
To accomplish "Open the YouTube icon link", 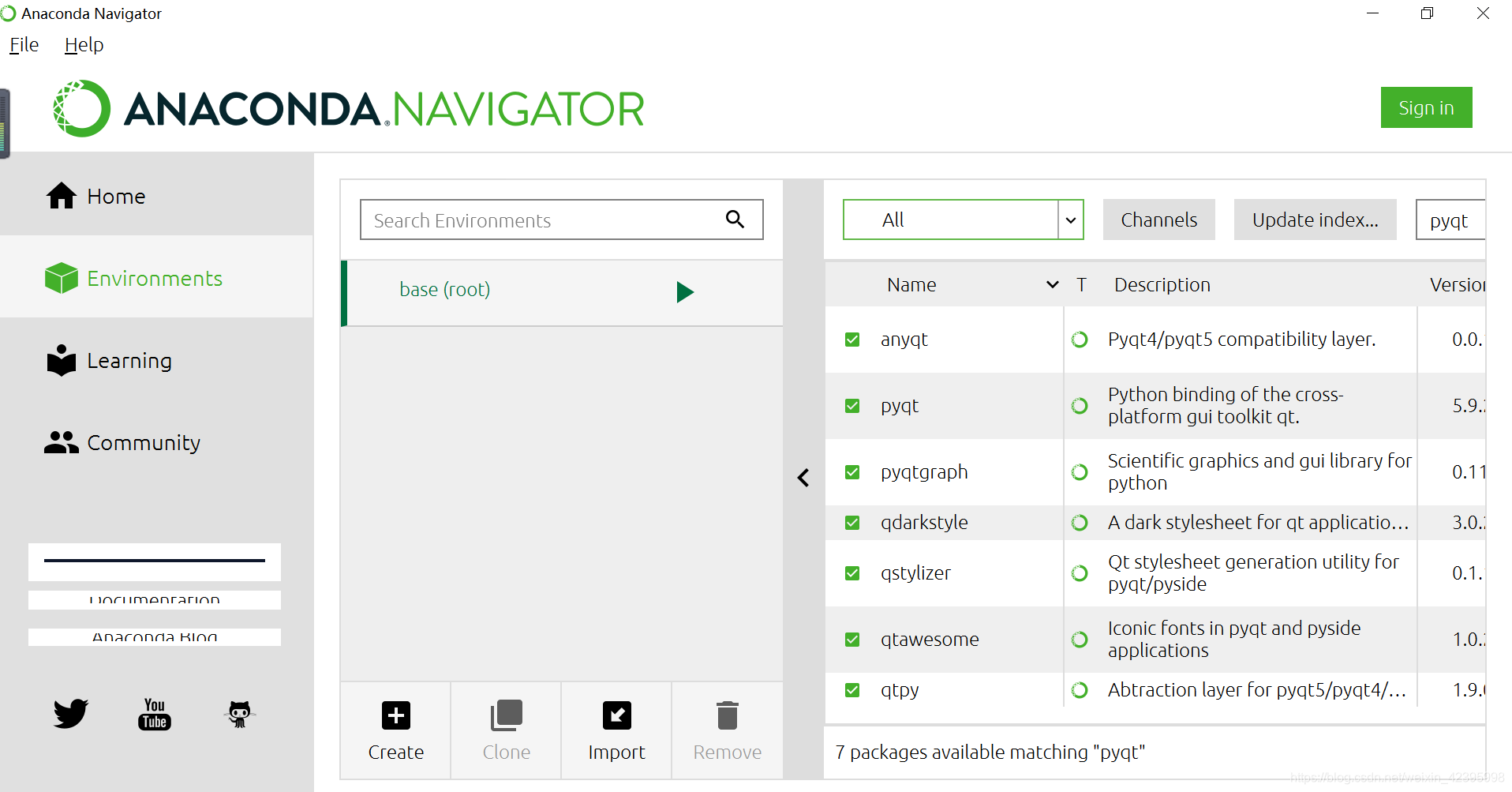I will 155,714.
